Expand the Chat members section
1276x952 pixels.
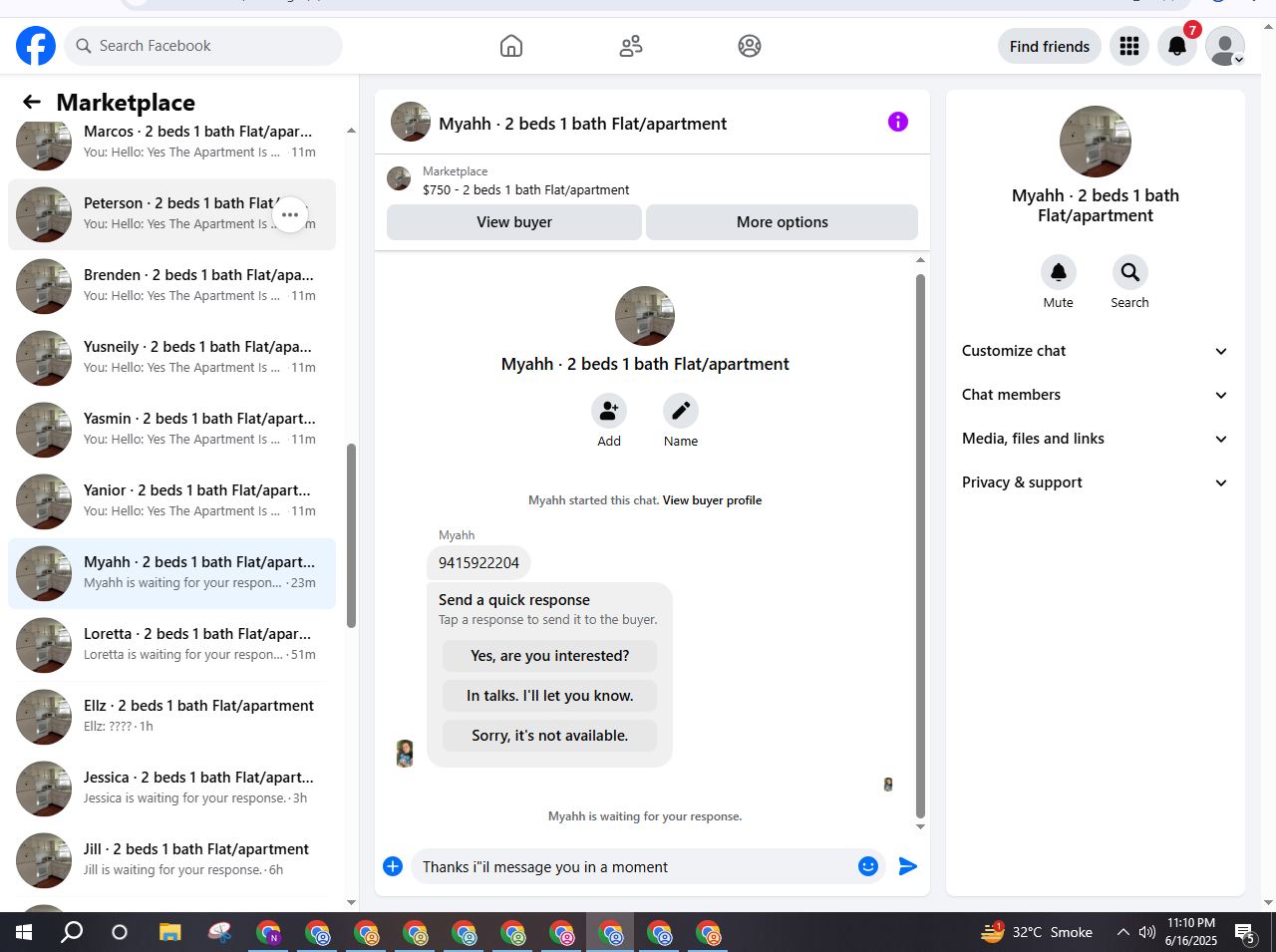click(1096, 395)
